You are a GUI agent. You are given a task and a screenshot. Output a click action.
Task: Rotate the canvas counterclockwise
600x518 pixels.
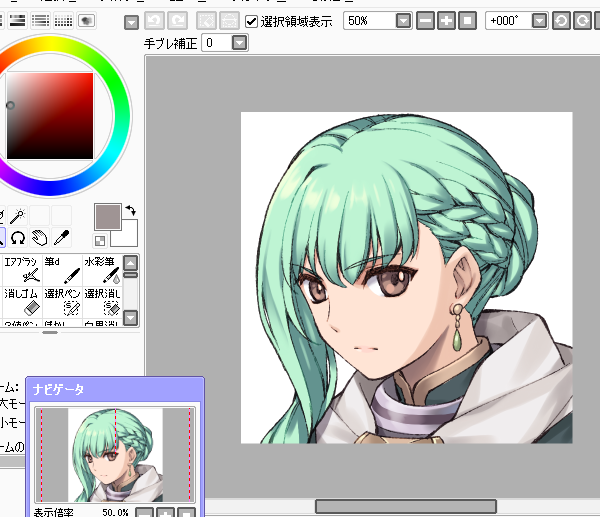[561, 21]
